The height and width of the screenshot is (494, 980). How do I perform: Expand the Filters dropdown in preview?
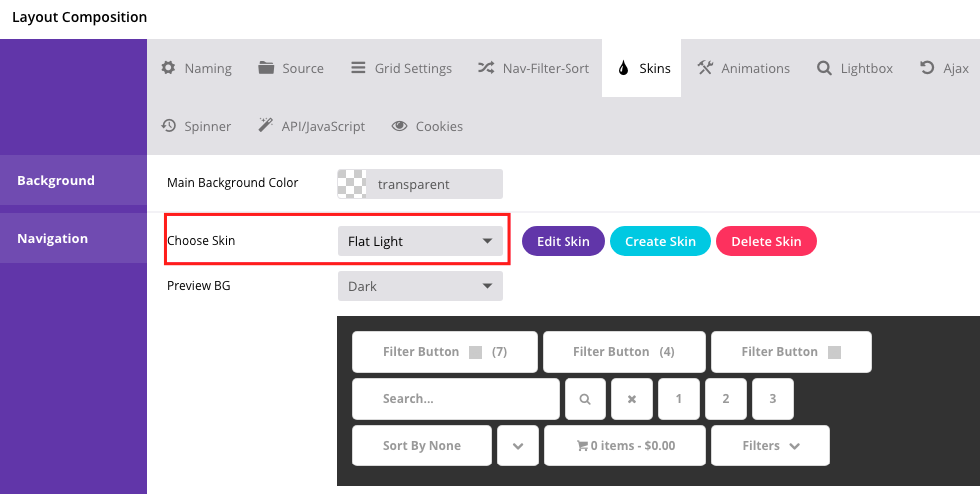tap(770, 446)
